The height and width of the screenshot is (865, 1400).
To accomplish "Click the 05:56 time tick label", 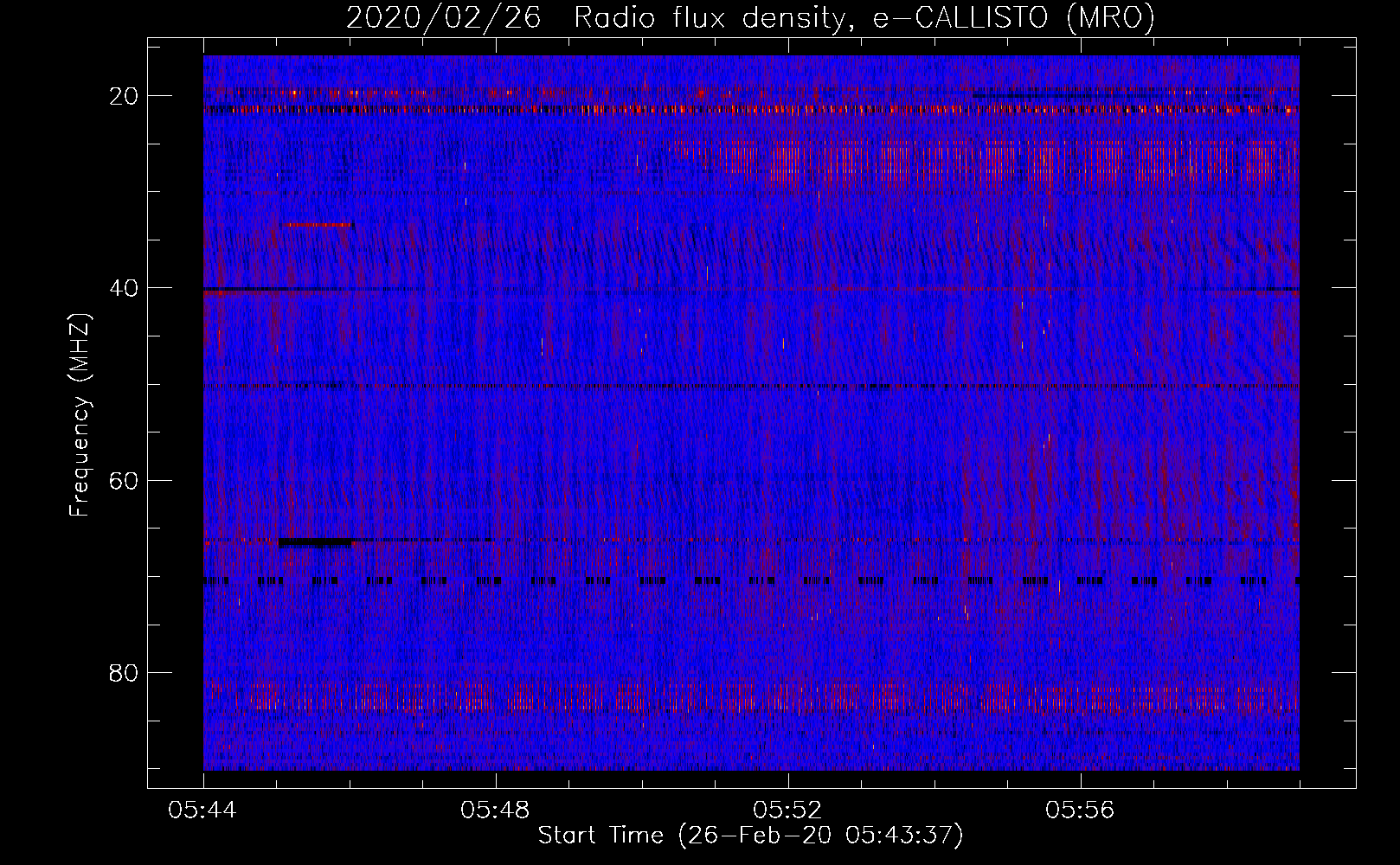I will (x=1080, y=811).
